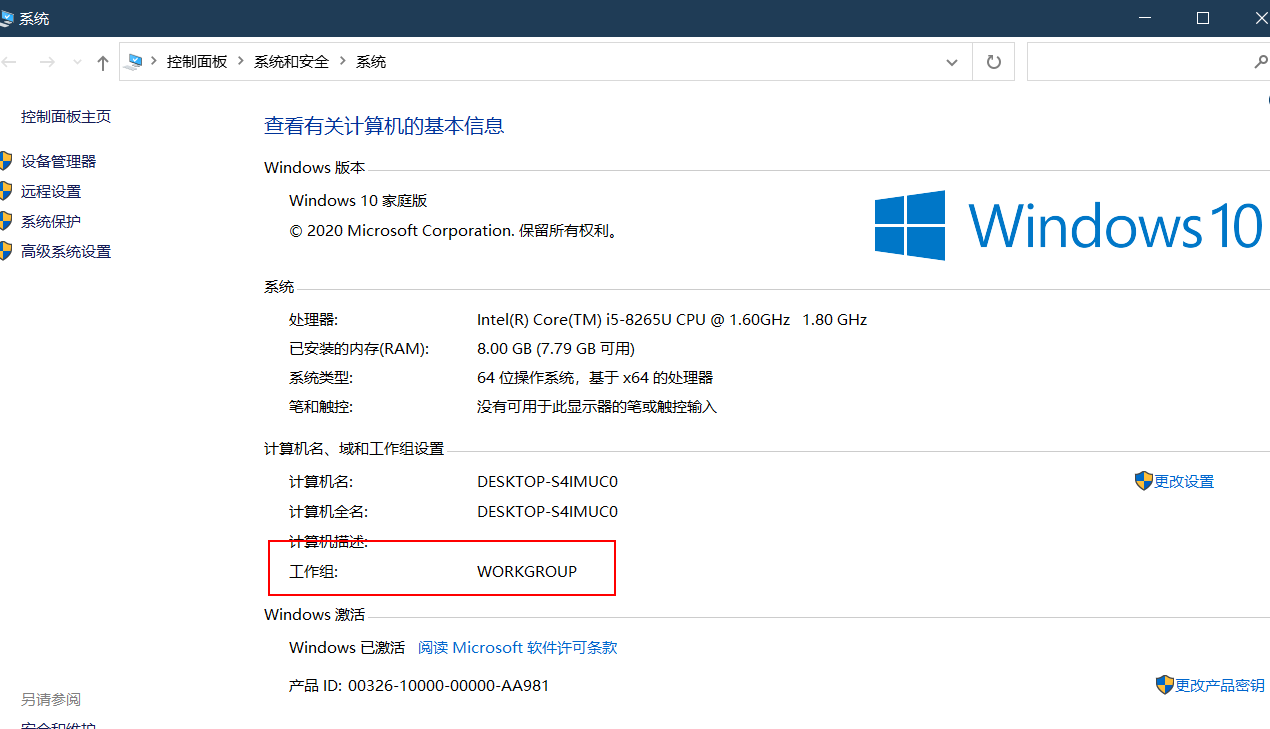Screen dimensions: 1270x729
Task: Expand the address bar history dropdown
Action: point(952,62)
